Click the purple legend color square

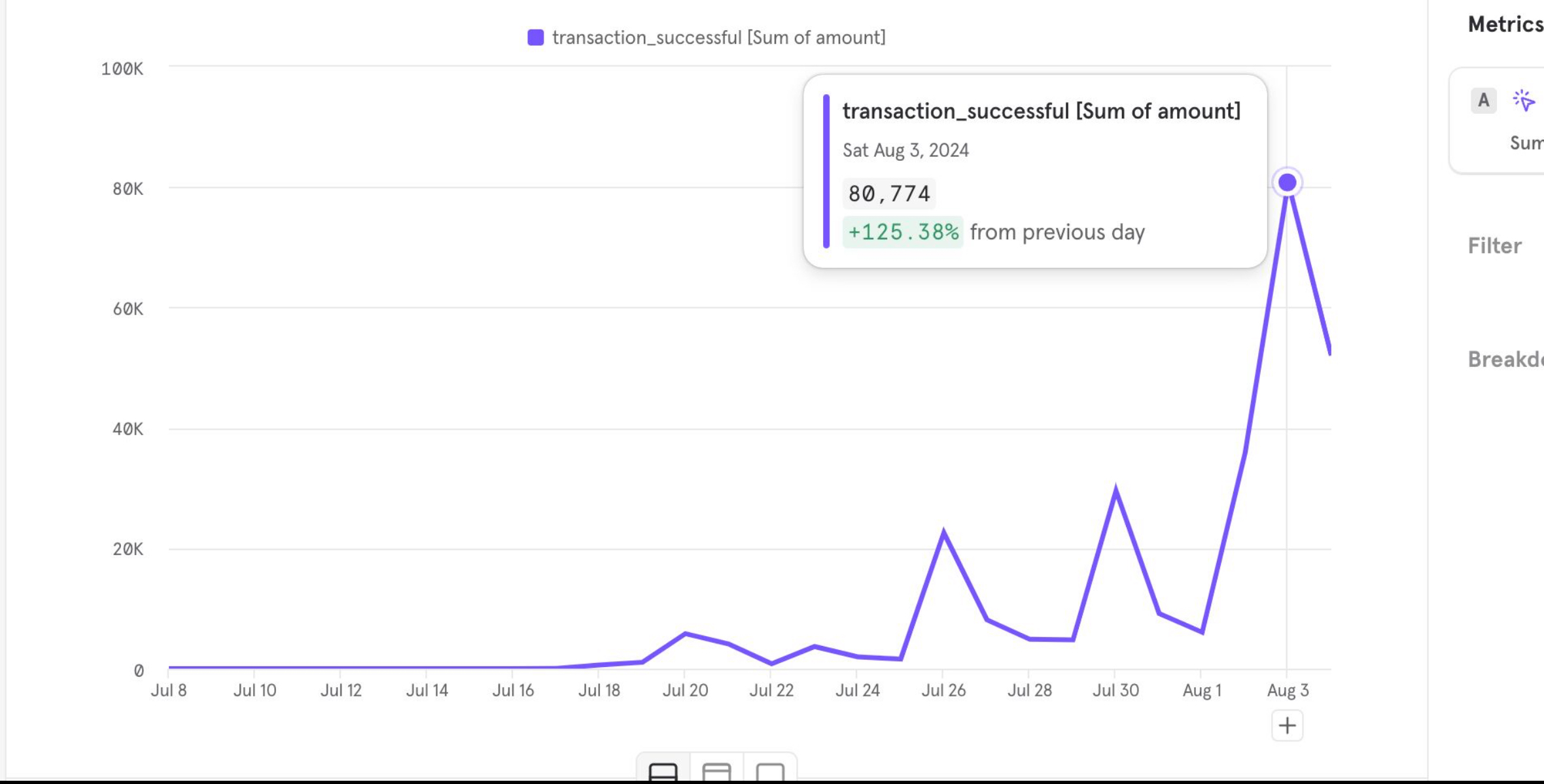coord(536,38)
